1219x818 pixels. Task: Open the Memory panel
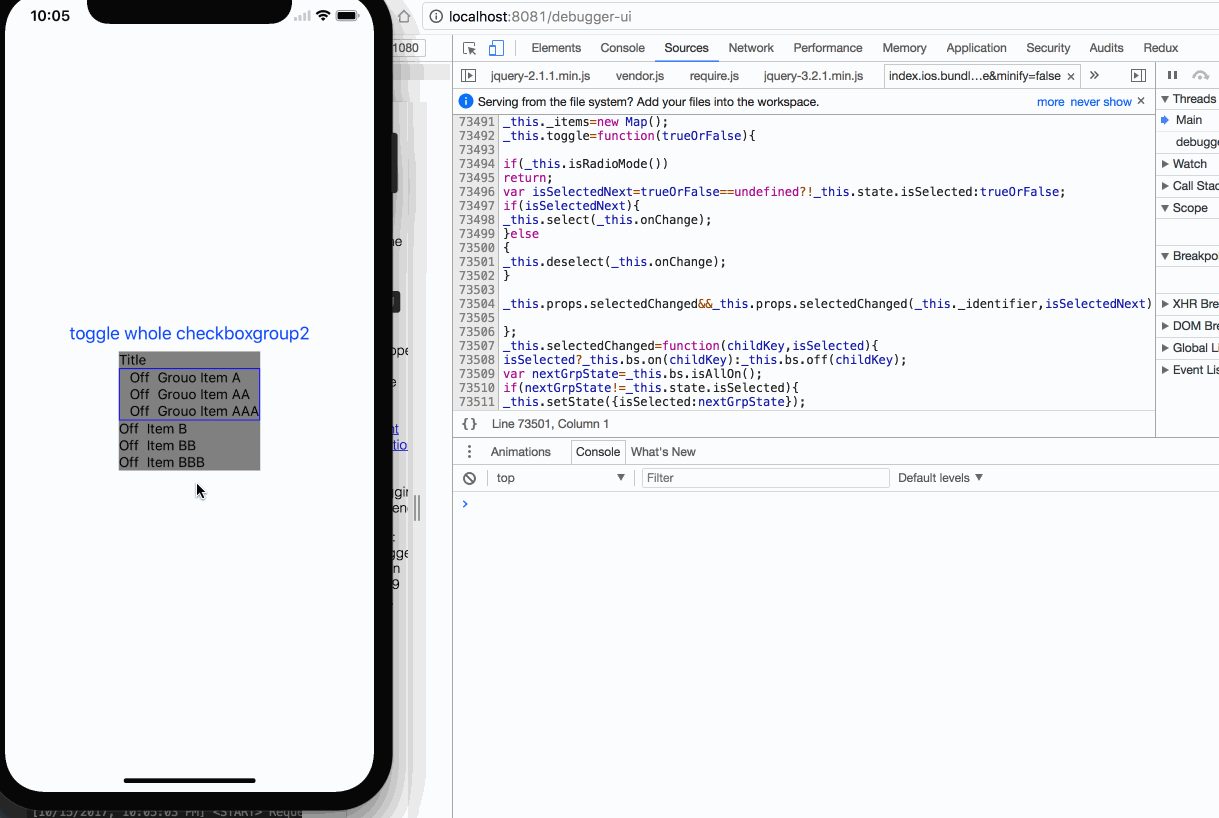tap(904, 48)
